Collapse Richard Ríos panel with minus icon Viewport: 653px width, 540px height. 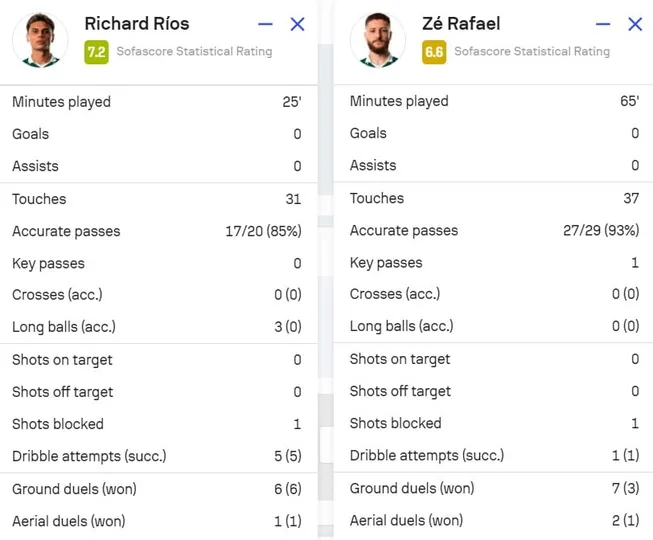(x=265, y=24)
